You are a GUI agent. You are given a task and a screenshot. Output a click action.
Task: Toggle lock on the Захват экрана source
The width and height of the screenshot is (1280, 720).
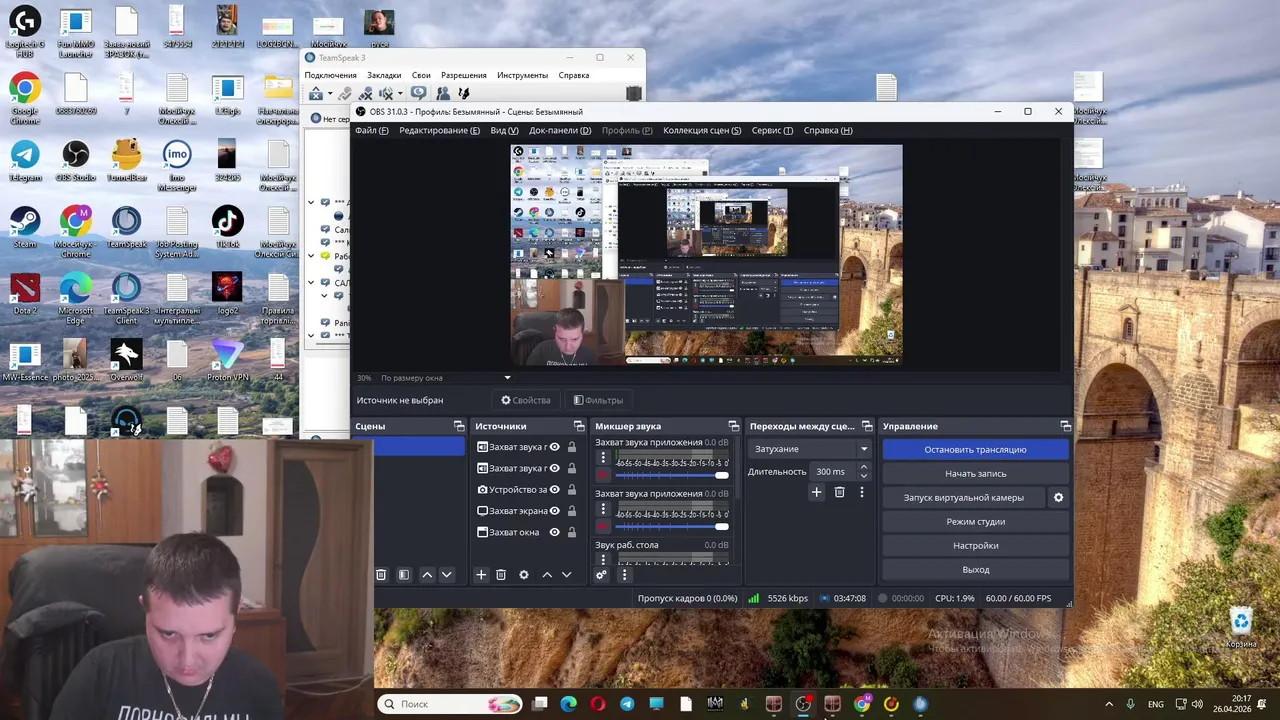pyautogui.click(x=572, y=511)
